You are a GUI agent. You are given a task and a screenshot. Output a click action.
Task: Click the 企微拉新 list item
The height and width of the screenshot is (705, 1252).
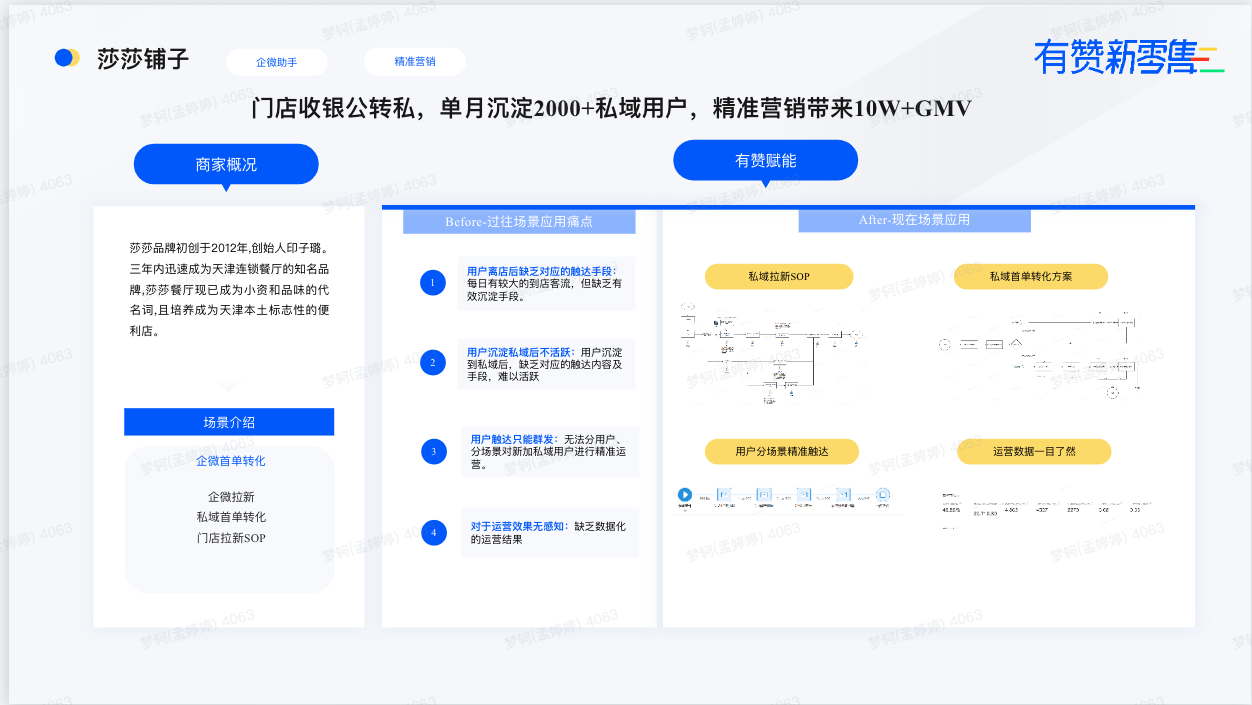point(231,497)
